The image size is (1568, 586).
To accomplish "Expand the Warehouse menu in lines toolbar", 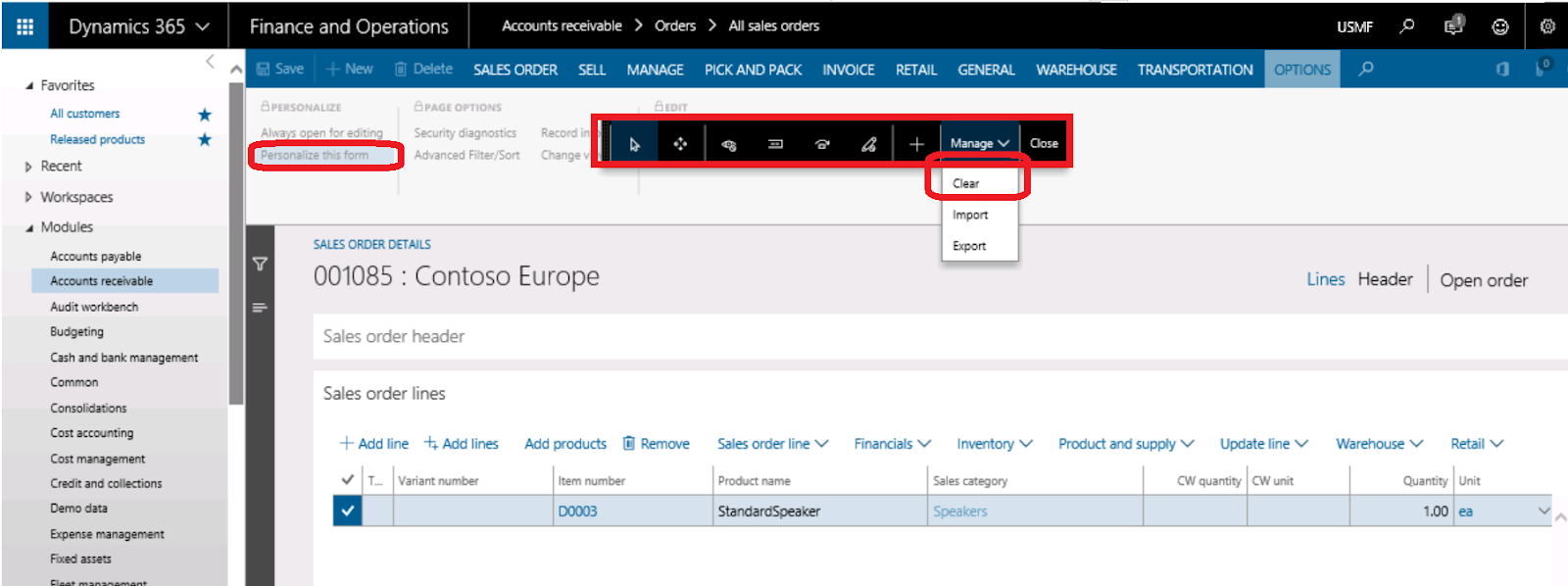I will (x=1380, y=444).
